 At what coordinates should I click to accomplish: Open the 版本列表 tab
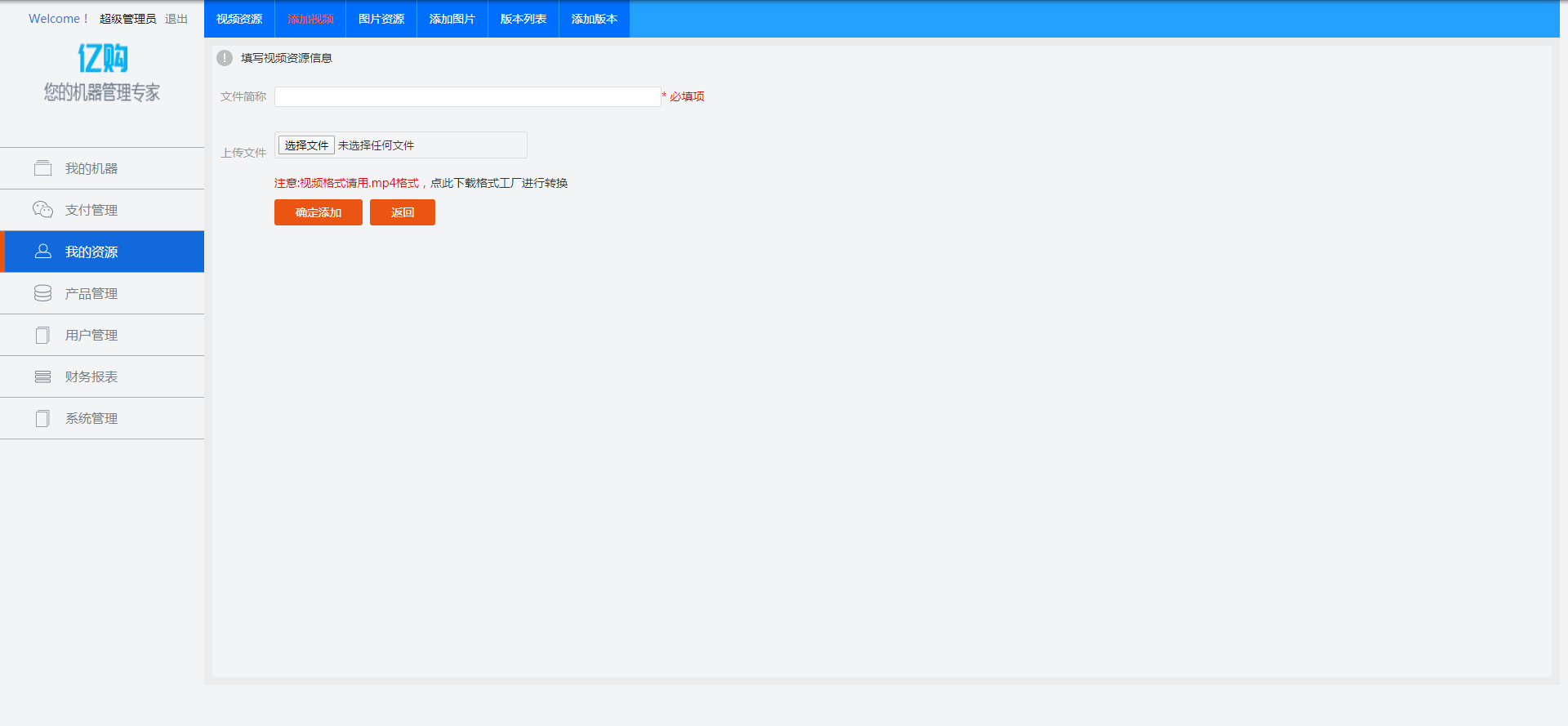pyautogui.click(x=523, y=19)
